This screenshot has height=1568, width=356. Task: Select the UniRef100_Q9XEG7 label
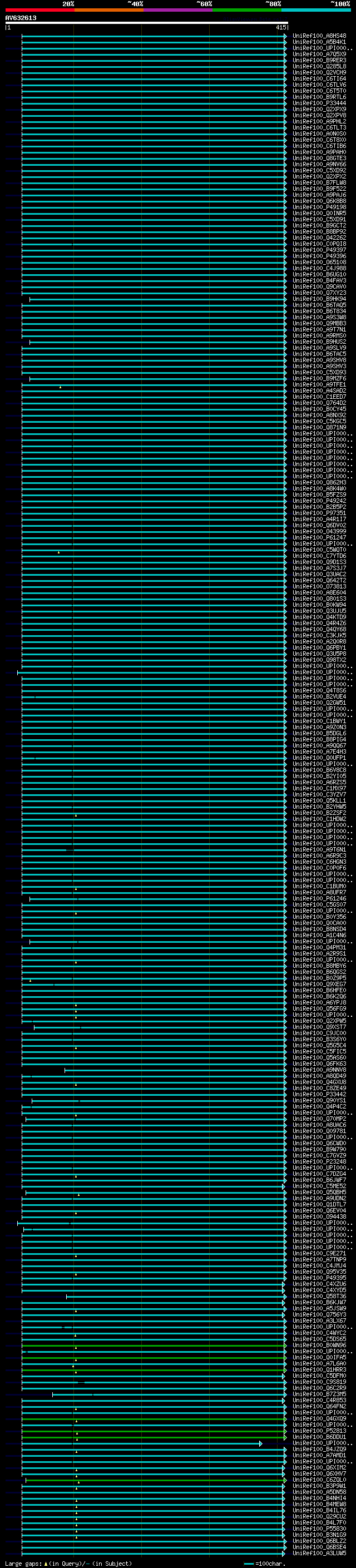(x=319, y=985)
